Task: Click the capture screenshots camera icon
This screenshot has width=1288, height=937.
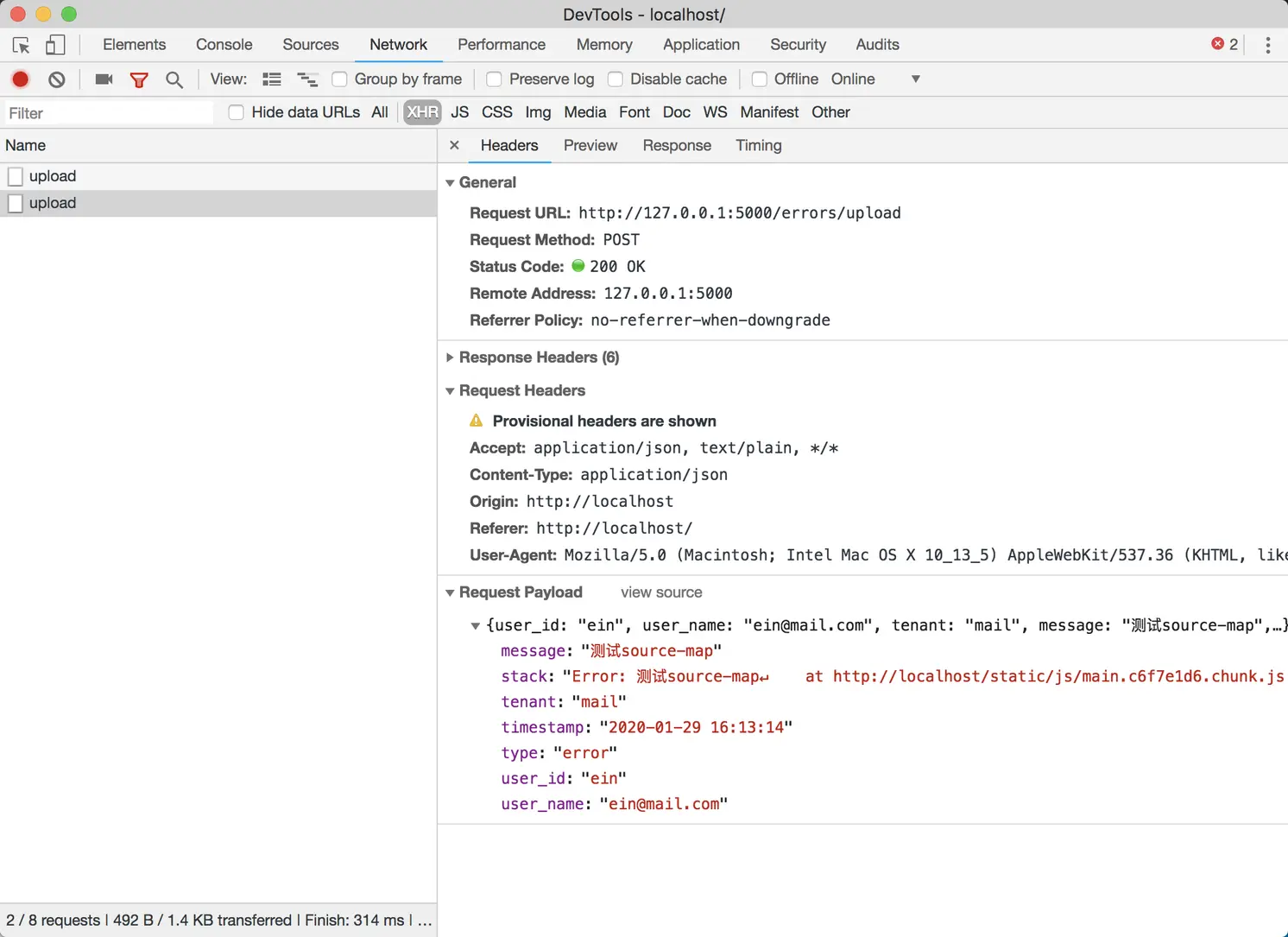Action: pyautogui.click(x=104, y=79)
